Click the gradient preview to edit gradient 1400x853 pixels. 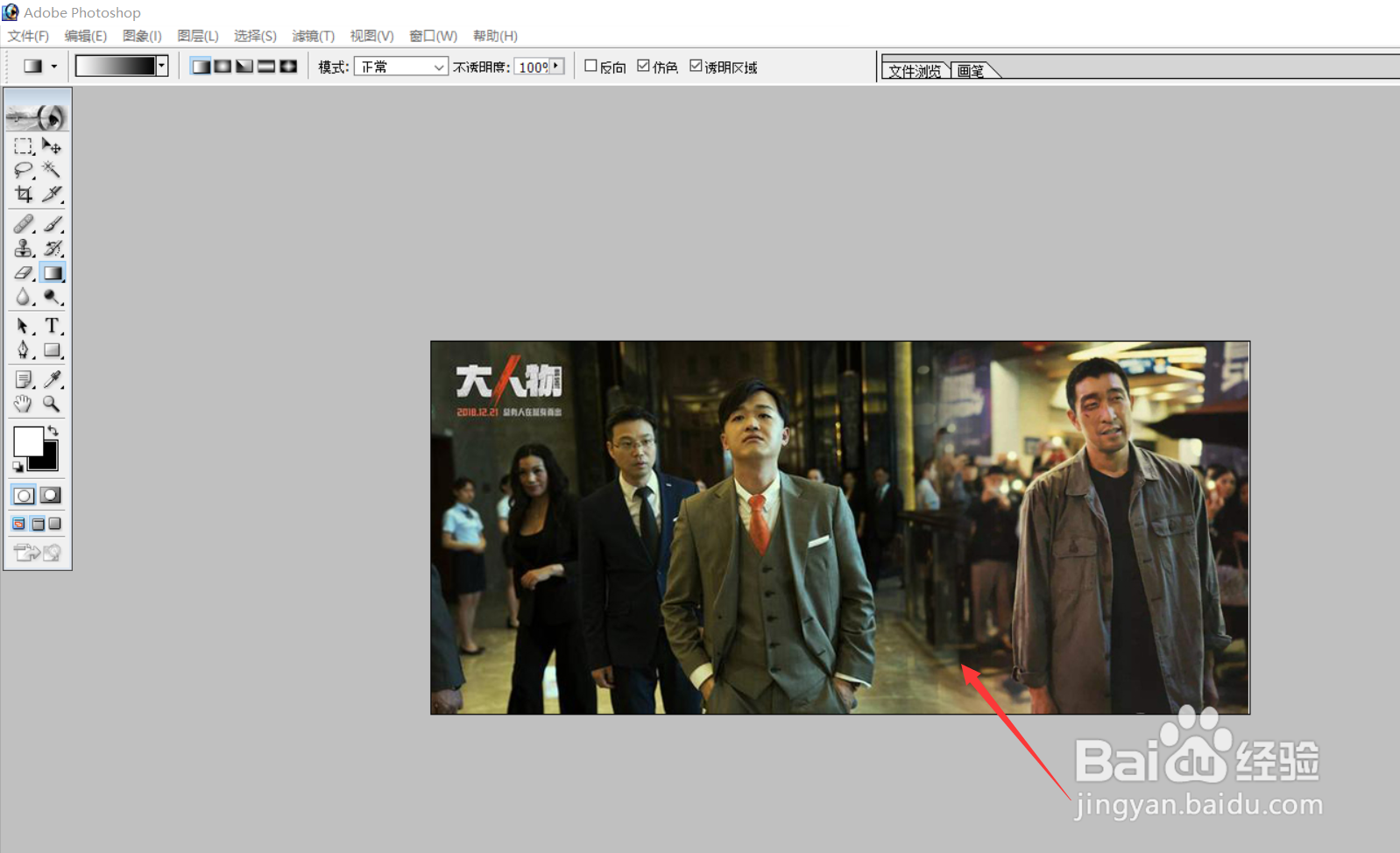116,66
